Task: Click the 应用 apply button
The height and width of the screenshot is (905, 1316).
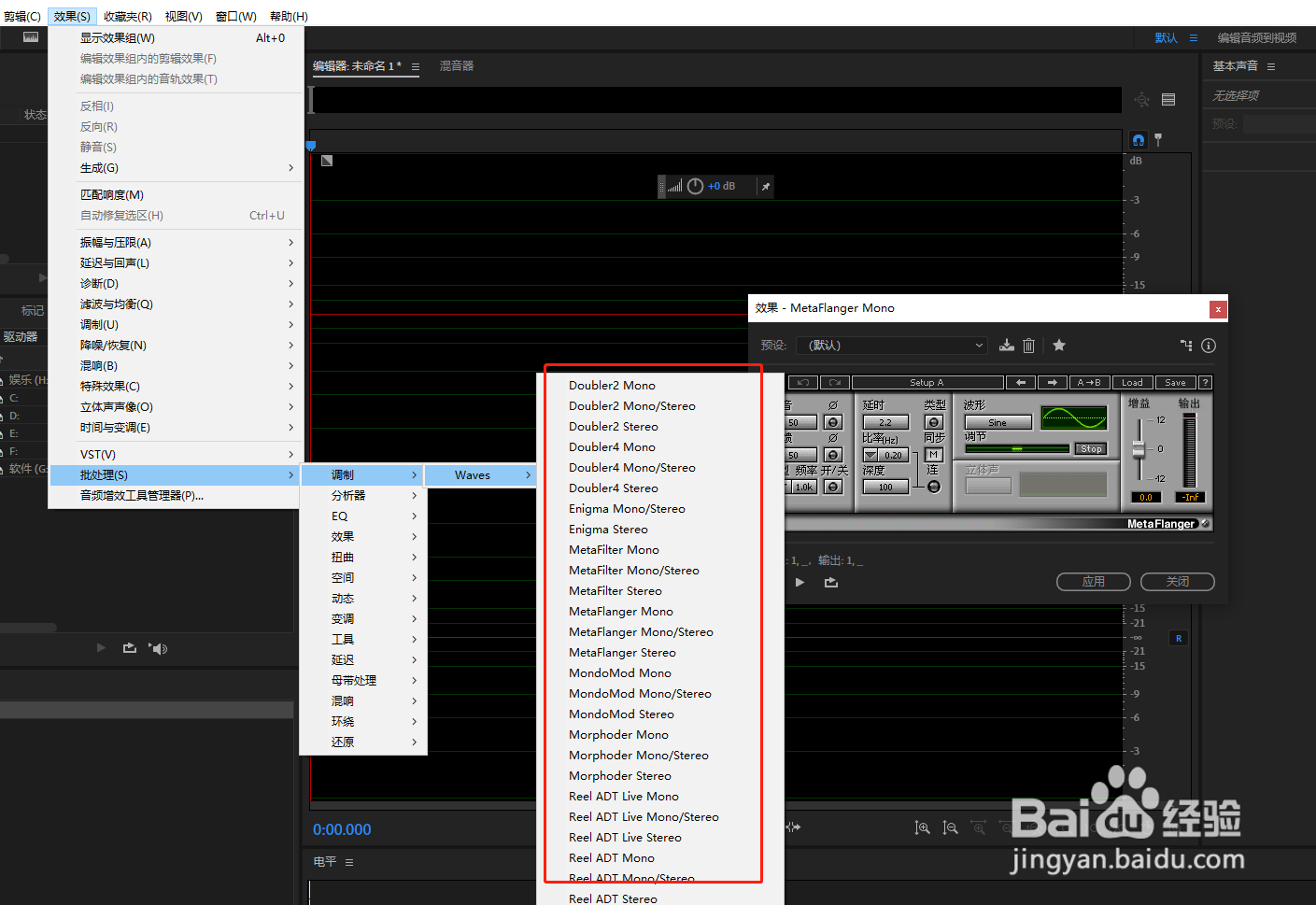Action: [1094, 582]
